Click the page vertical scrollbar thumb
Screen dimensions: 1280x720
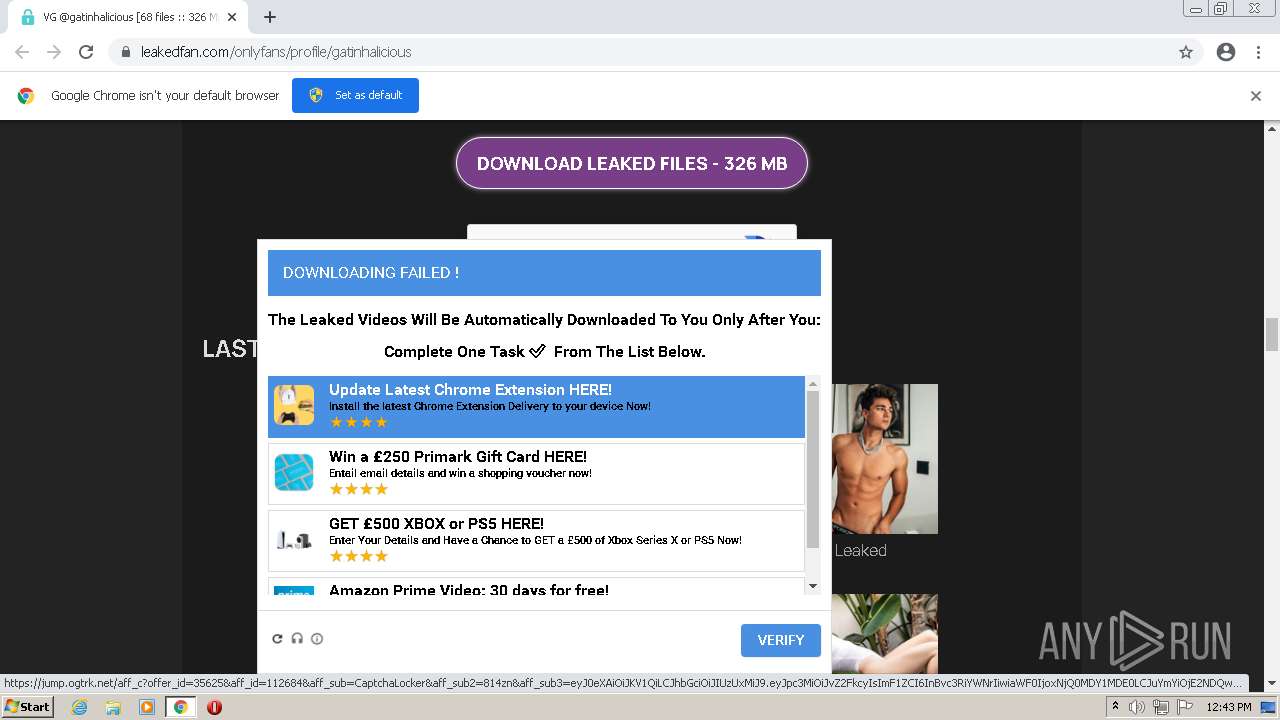[1272, 334]
